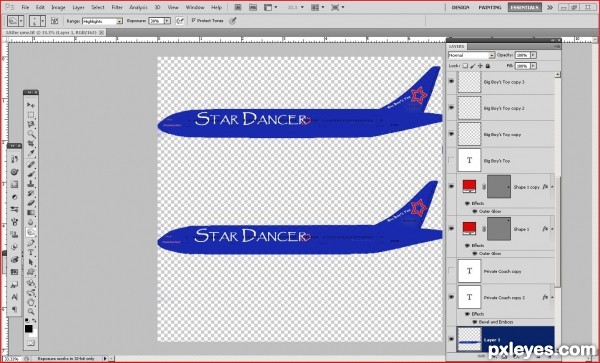Hide Big Boy's Toy copy 3 layer
Screen dimensions: 600x363
[452, 81]
